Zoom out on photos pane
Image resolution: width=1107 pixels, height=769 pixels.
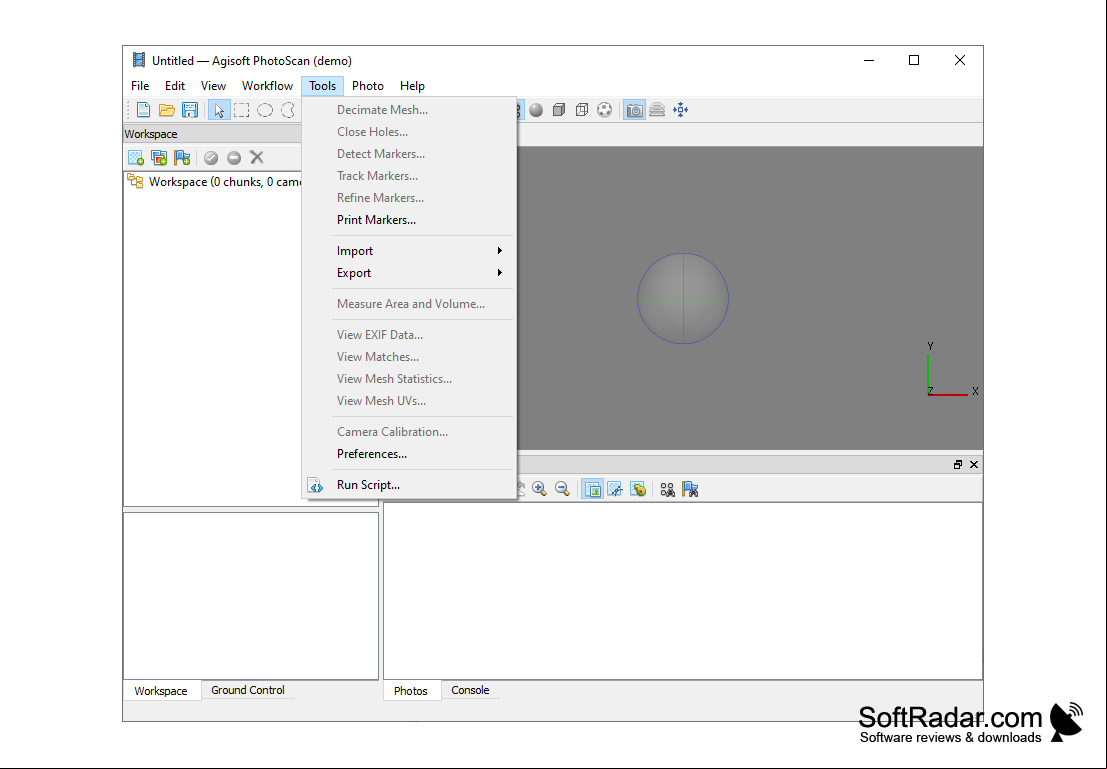pyautogui.click(x=563, y=489)
